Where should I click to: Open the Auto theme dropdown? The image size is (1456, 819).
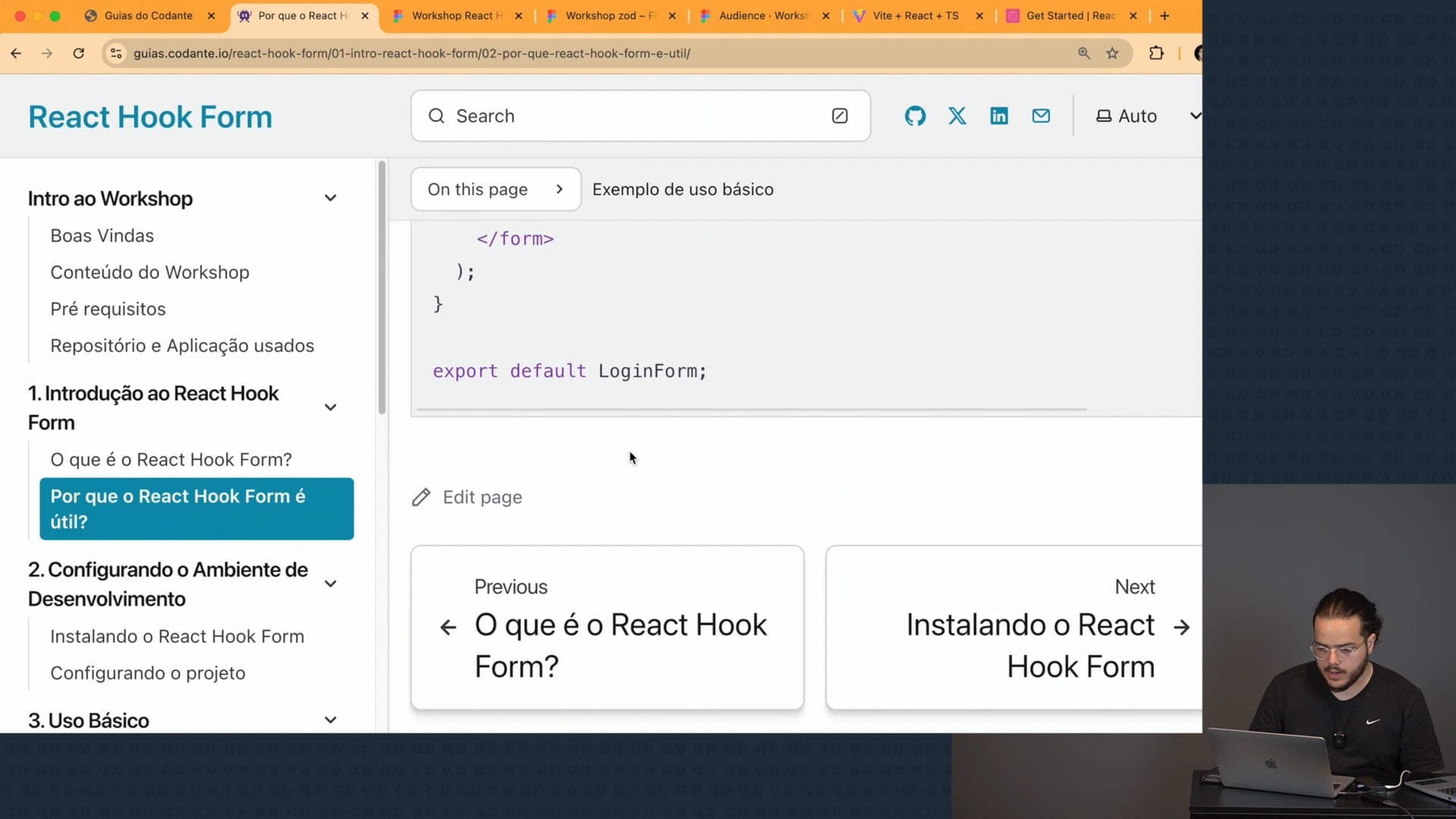pyautogui.click(x=1147, y=116)
